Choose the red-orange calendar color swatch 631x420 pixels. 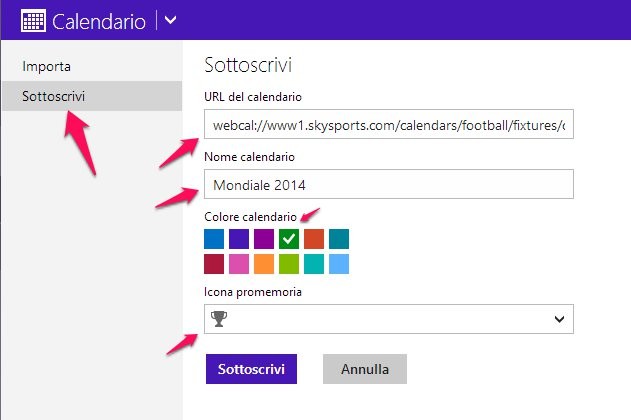click(314, 239)
